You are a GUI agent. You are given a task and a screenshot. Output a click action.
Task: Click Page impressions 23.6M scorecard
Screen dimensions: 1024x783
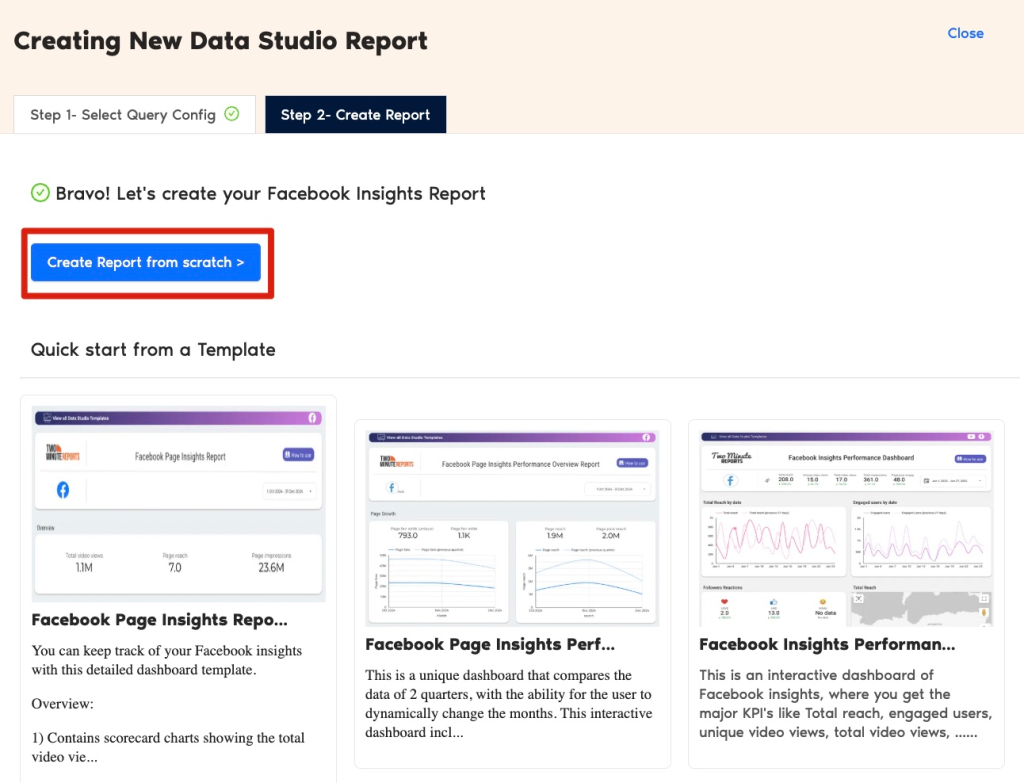tap(271, 562)
